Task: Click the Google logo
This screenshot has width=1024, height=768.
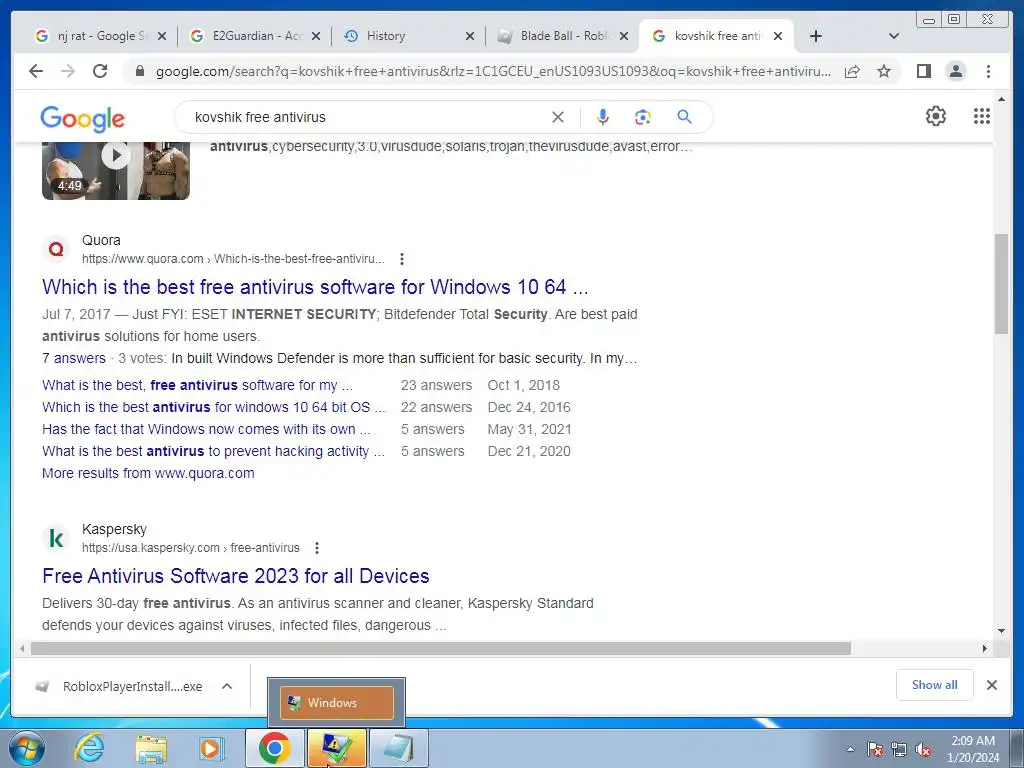Action: click(x=82, y=119)
